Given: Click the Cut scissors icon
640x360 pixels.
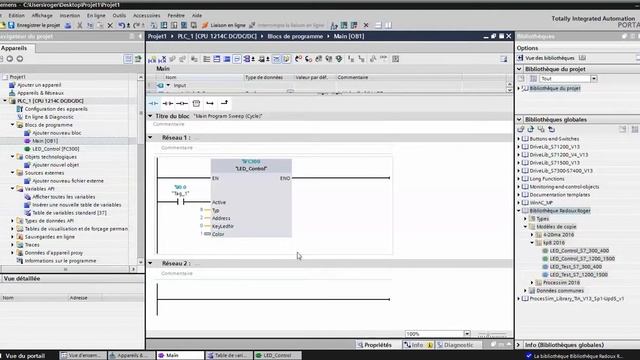Looking at the screenshot, I should [80, 25].
